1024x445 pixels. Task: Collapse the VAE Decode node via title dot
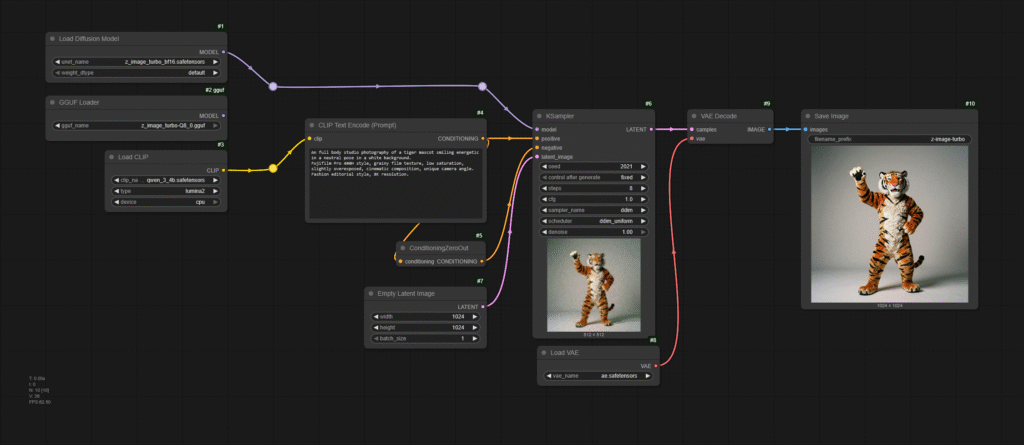coord(695,116)
